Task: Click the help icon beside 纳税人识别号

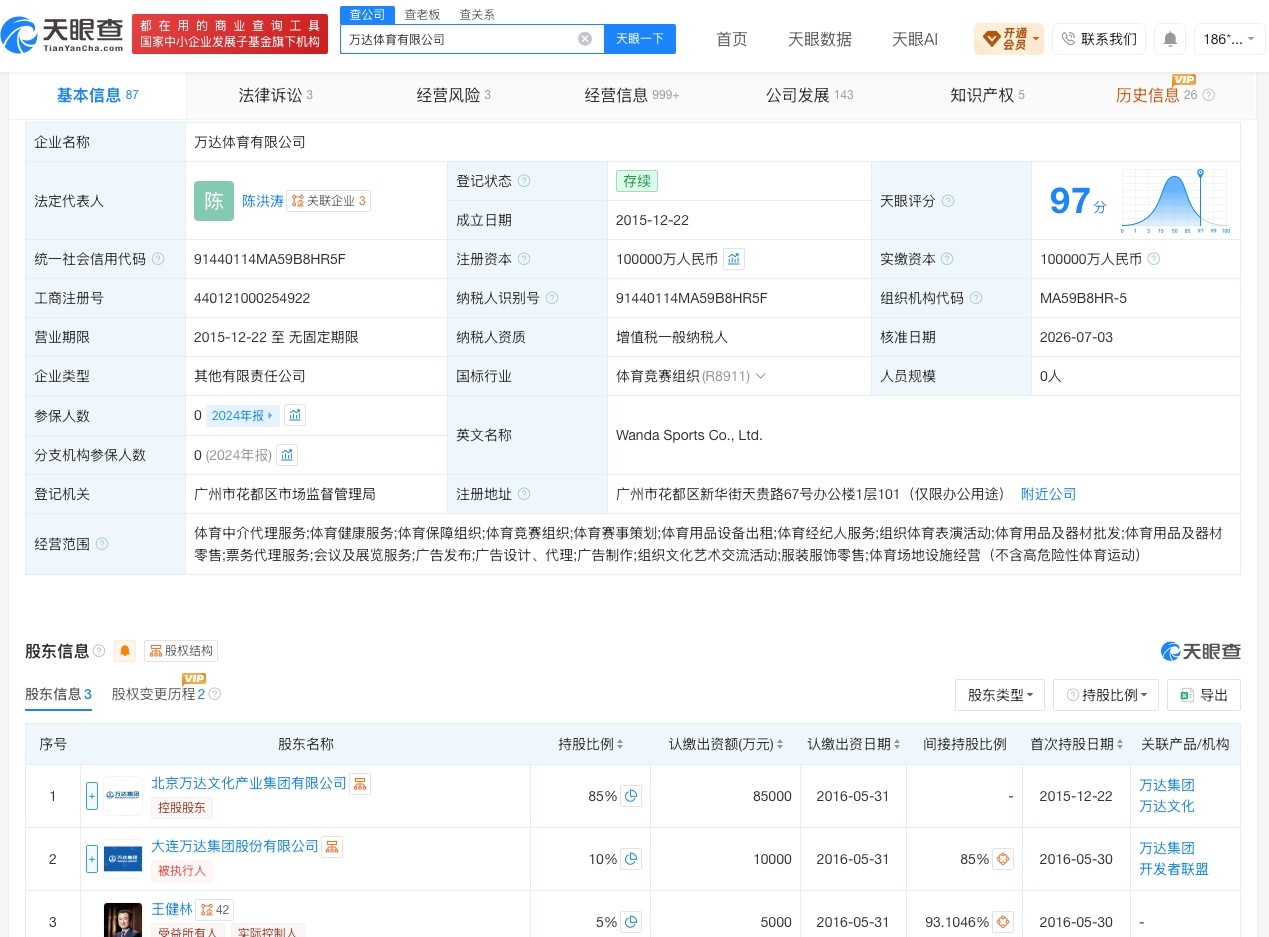Action: 552,298
